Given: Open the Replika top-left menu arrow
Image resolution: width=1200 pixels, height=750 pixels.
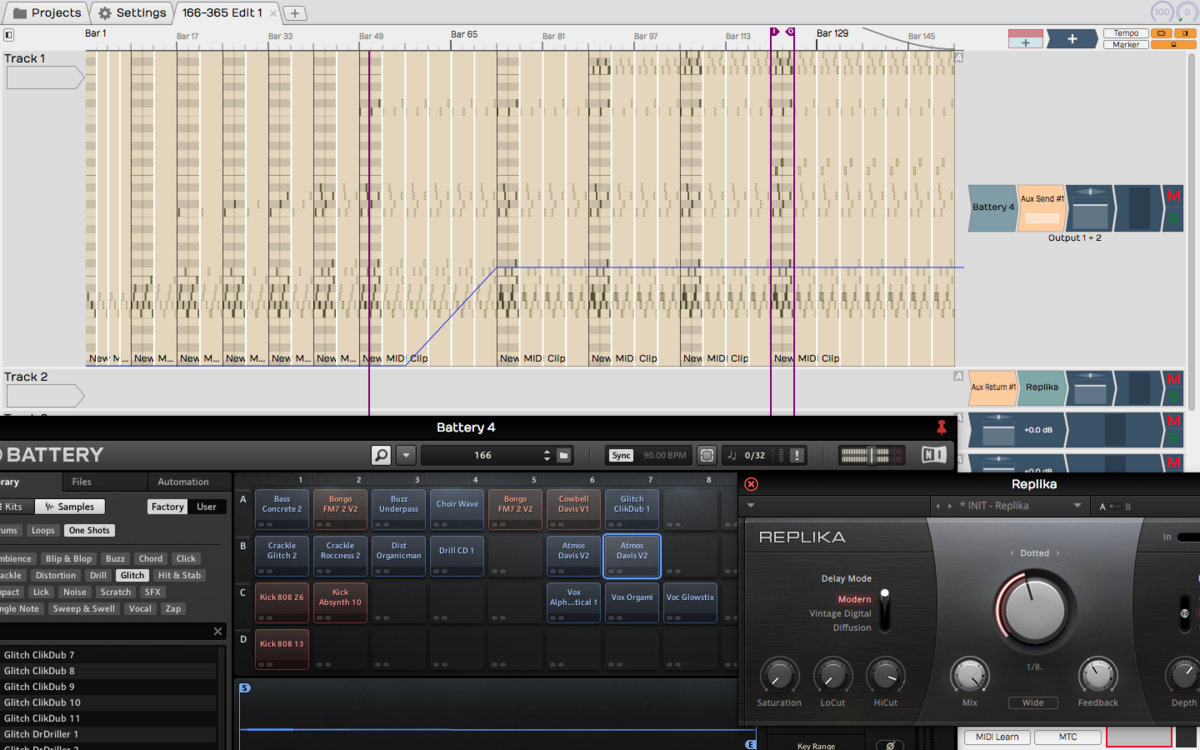Looking at the screenshot, I should click(750, 506).
